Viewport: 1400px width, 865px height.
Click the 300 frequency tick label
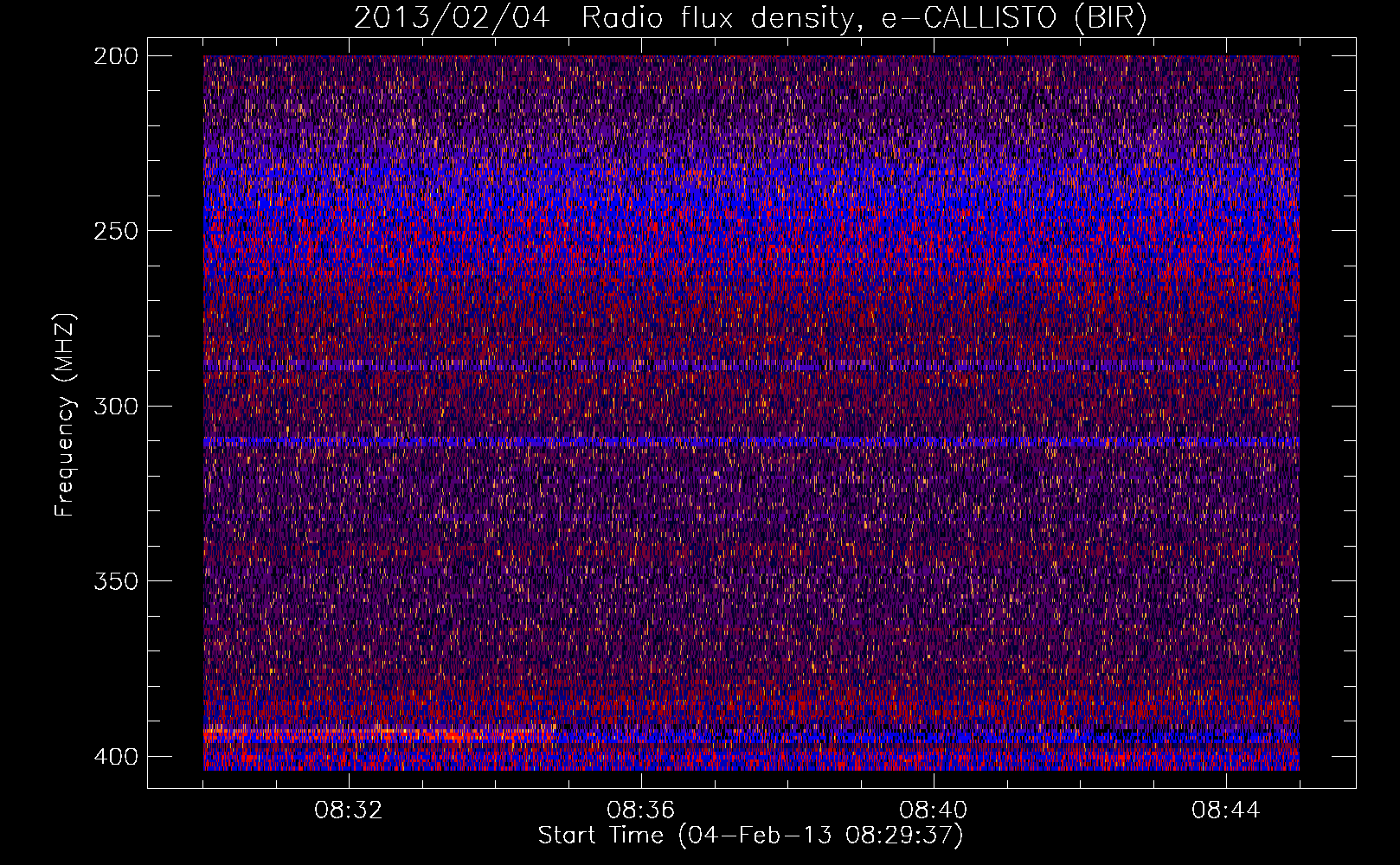click(x=115, y=406)
